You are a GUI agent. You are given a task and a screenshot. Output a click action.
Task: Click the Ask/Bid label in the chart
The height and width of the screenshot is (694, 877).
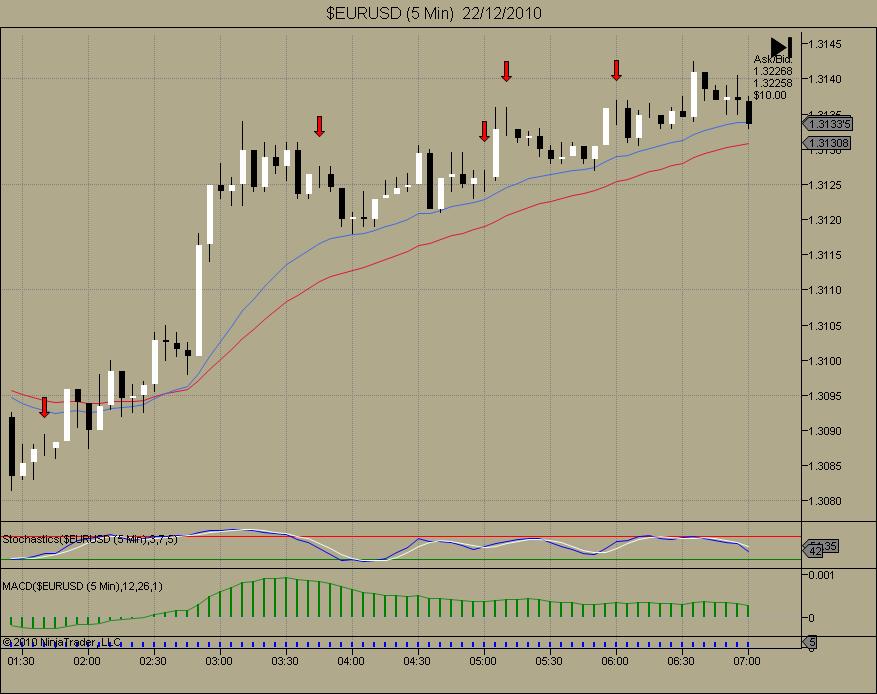tap(772, 59)
